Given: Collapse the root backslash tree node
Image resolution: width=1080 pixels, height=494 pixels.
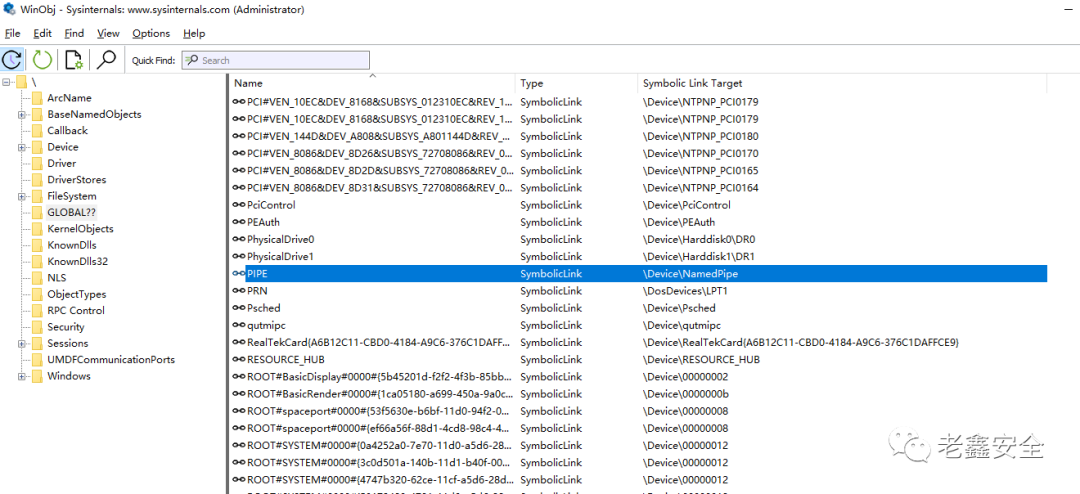Looking at the screenshot, I should coord(7,82).
